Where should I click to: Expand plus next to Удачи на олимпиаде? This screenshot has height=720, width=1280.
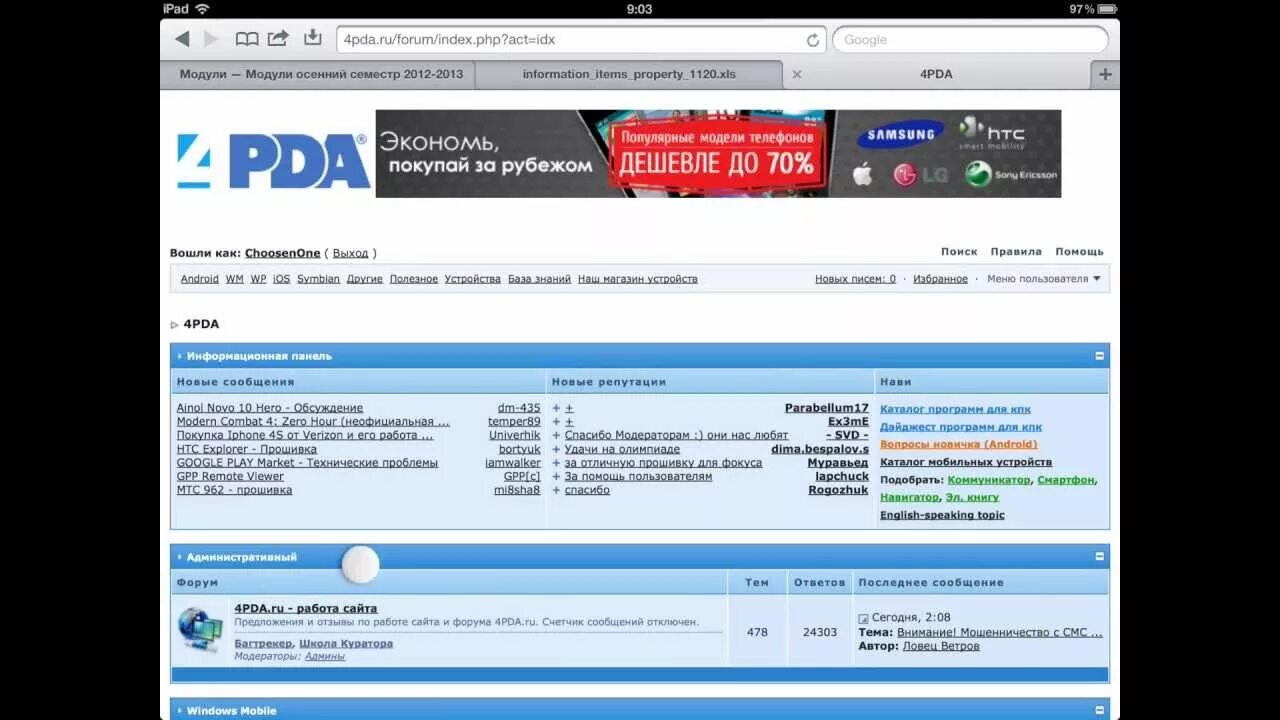click(556, 449)
